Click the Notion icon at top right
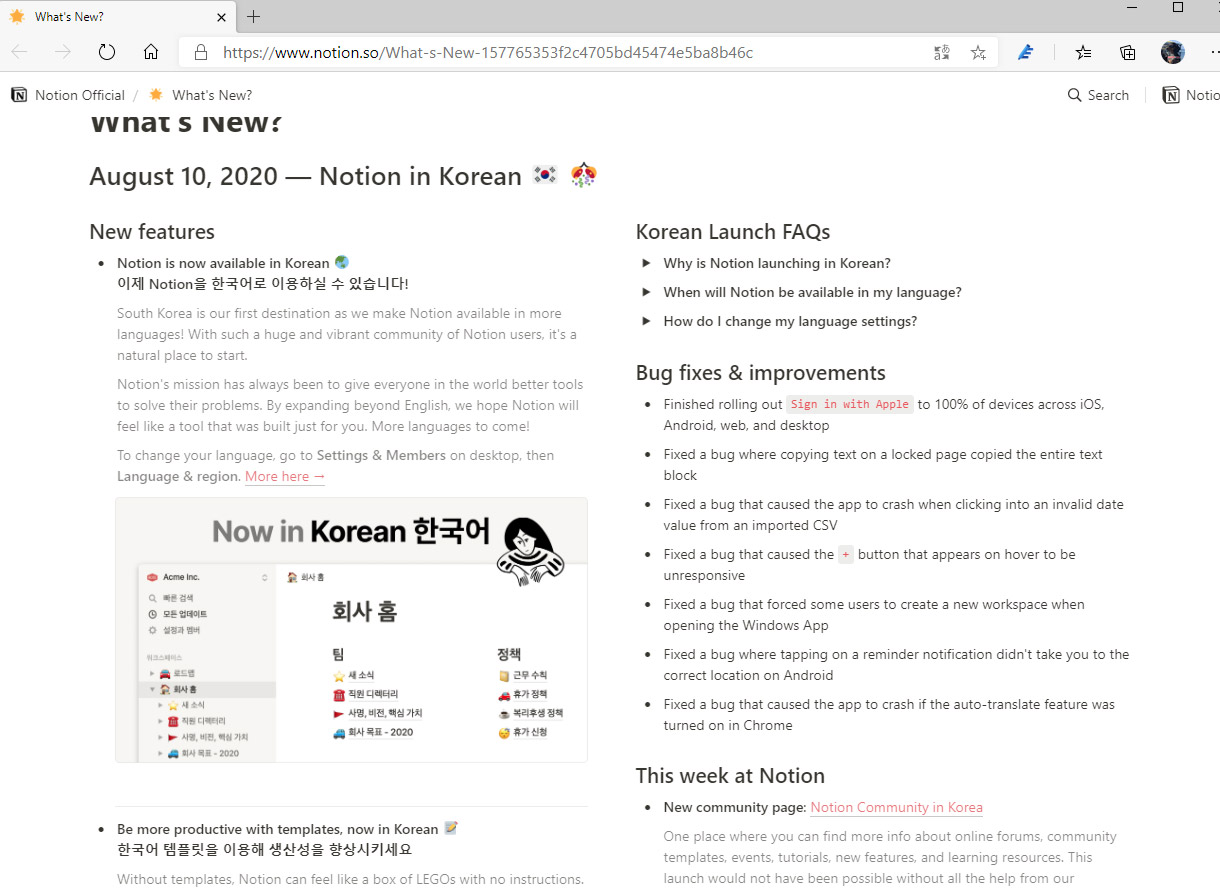Screen dimensions: 1220x888 [1170, 95]
